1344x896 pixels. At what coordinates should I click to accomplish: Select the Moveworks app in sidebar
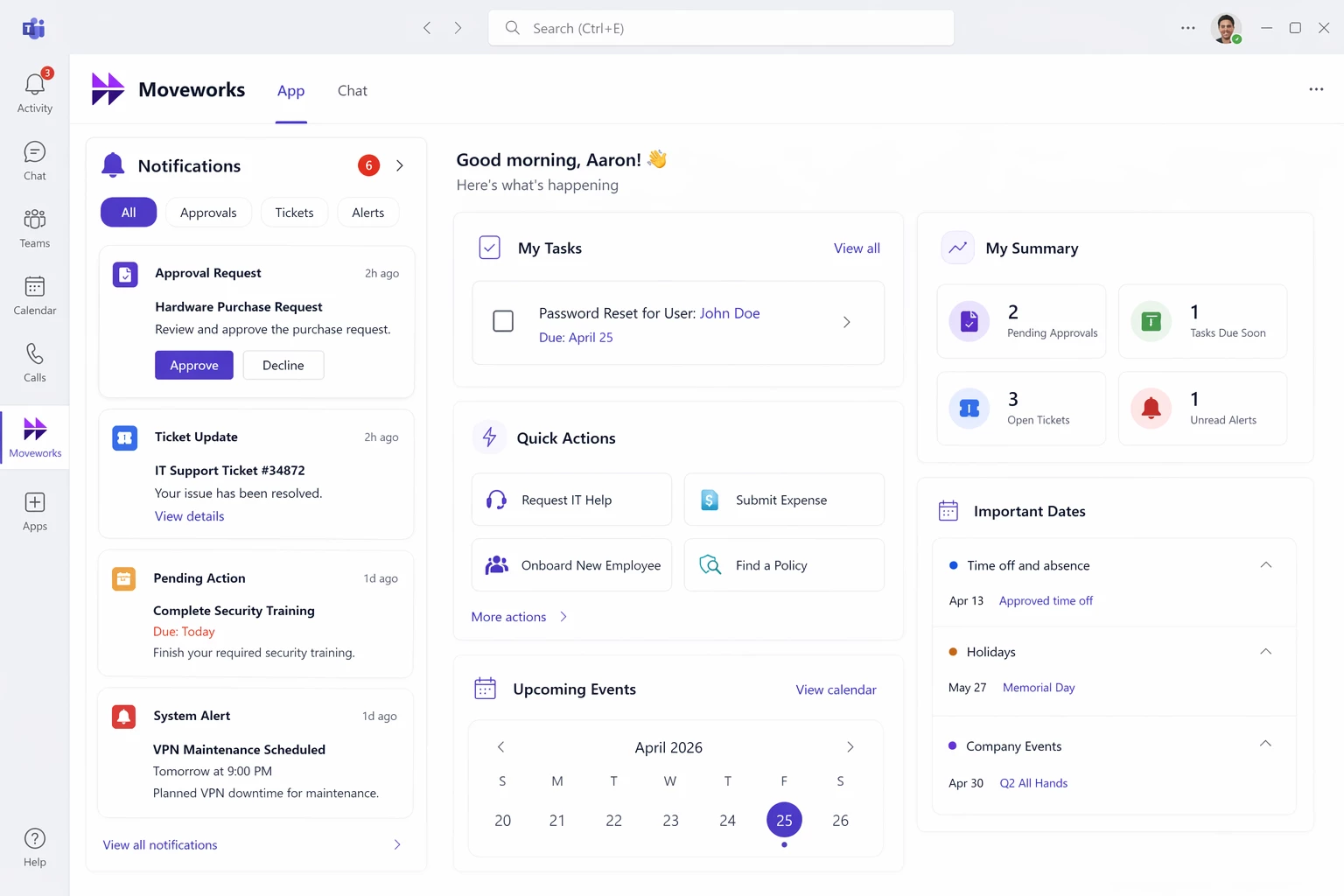click(x=35, y=437)
